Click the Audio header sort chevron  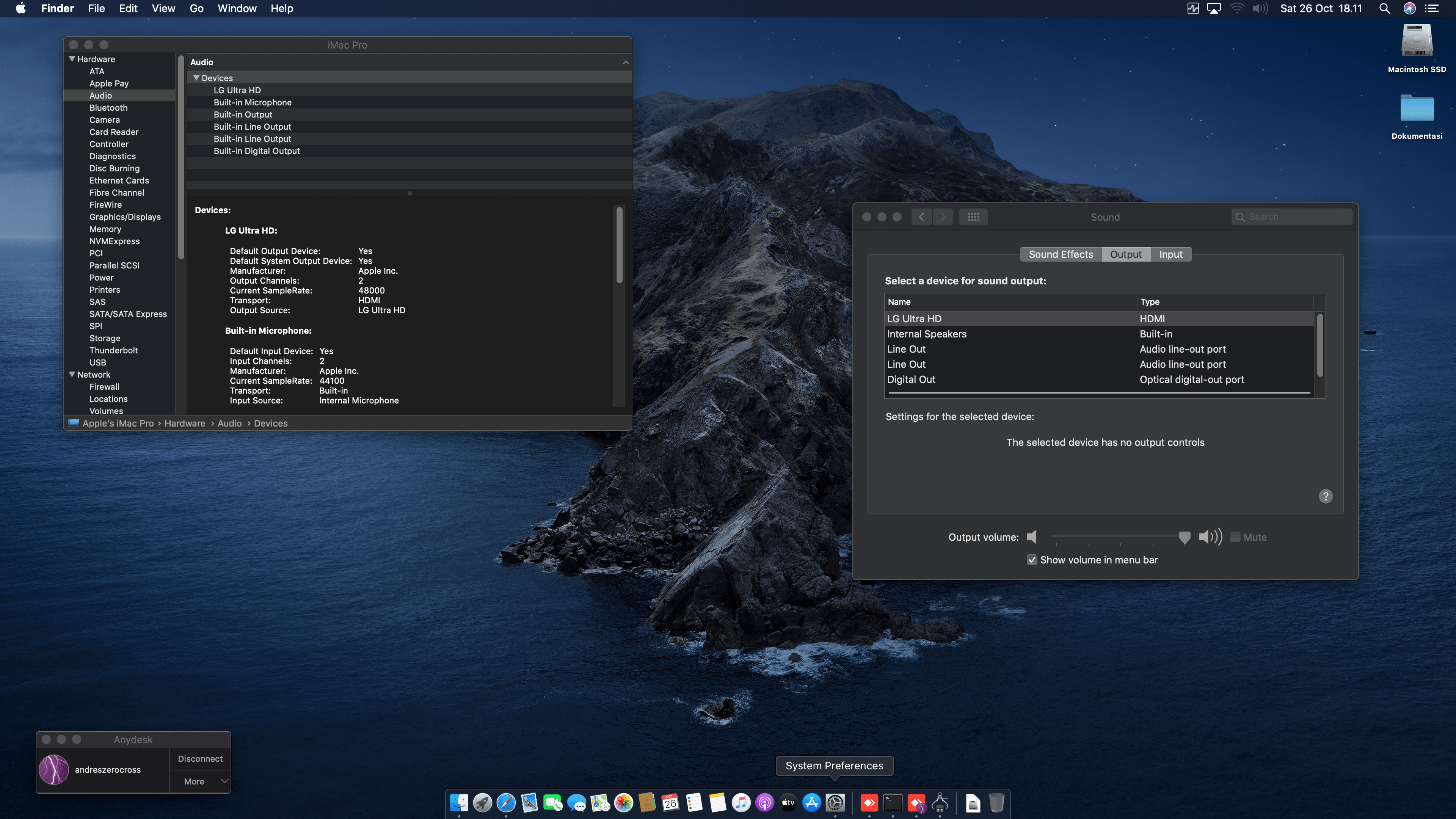[x=626, y=62]
